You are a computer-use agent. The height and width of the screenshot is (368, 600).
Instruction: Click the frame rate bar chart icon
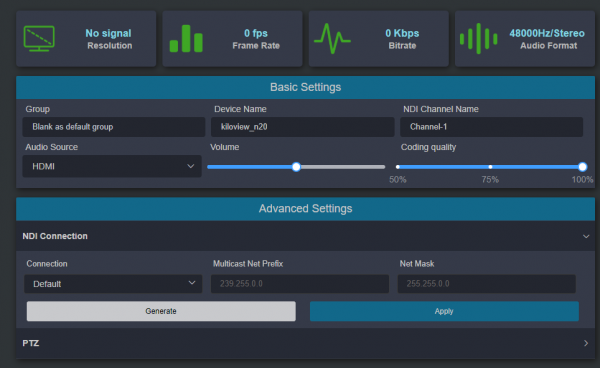tap(186, 38)
